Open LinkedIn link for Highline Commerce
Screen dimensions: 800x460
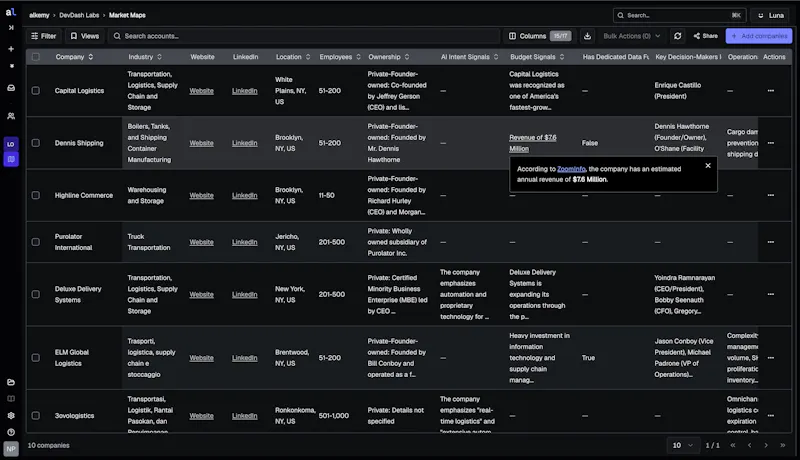(244, 195)
